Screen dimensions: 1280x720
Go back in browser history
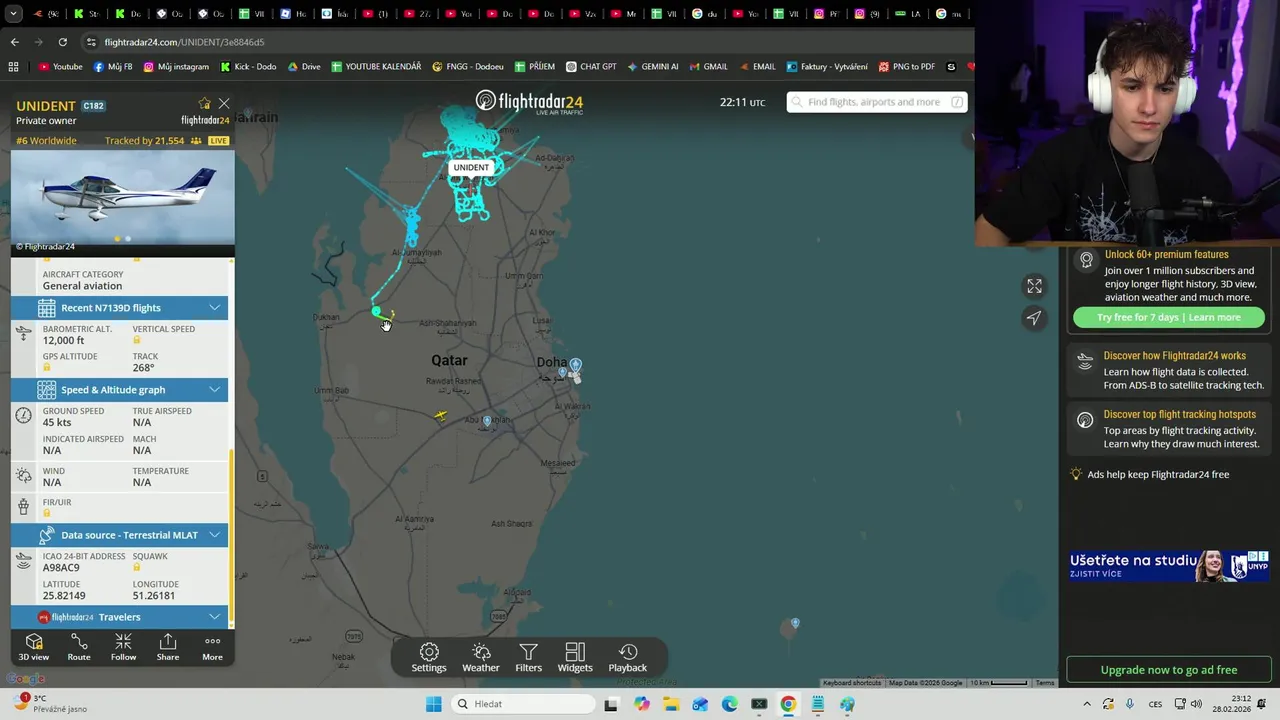(14, 42)
